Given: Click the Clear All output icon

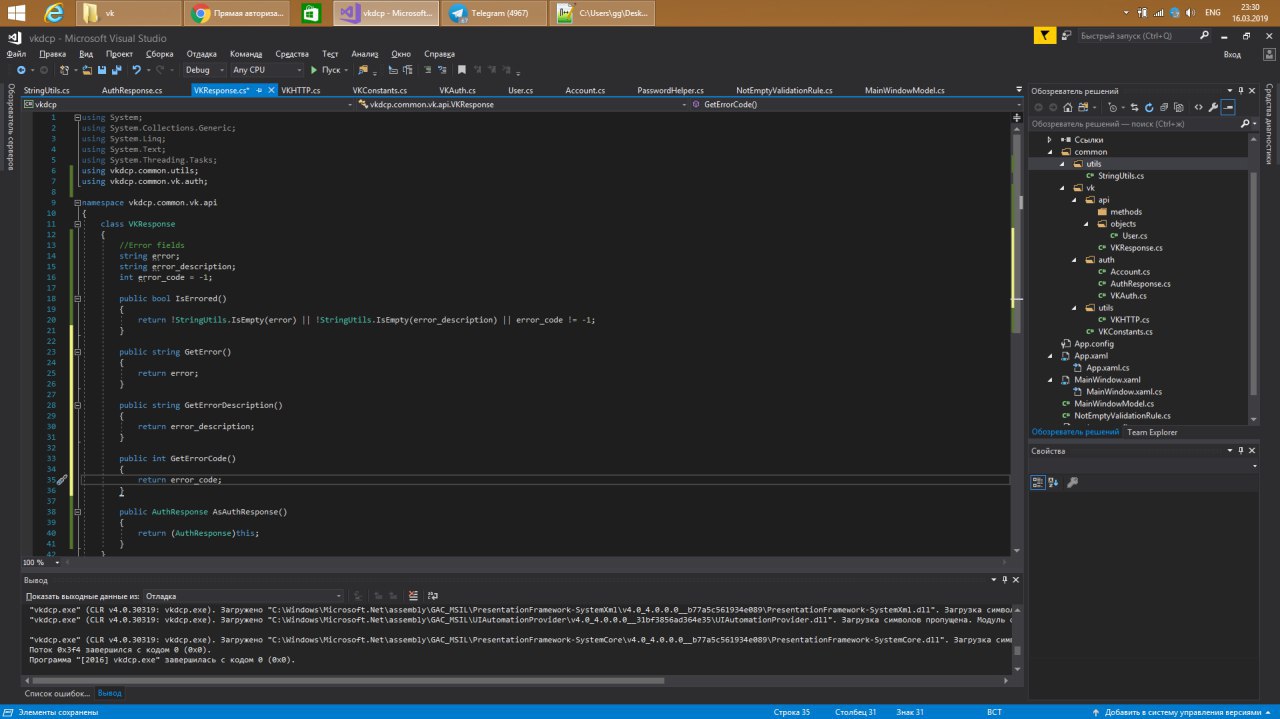Looking at the screenshot, I should tap(413, 595).
